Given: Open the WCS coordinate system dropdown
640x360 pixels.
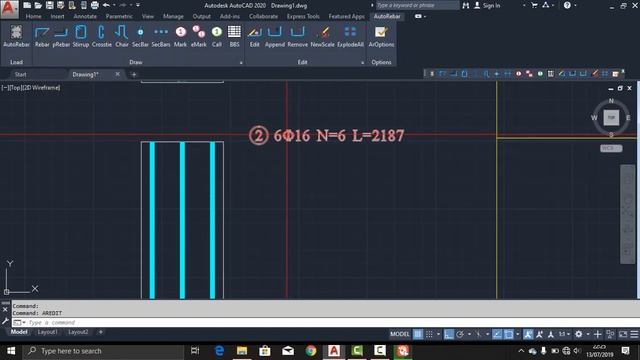Looking at the screenshot, I should [611, 148].
